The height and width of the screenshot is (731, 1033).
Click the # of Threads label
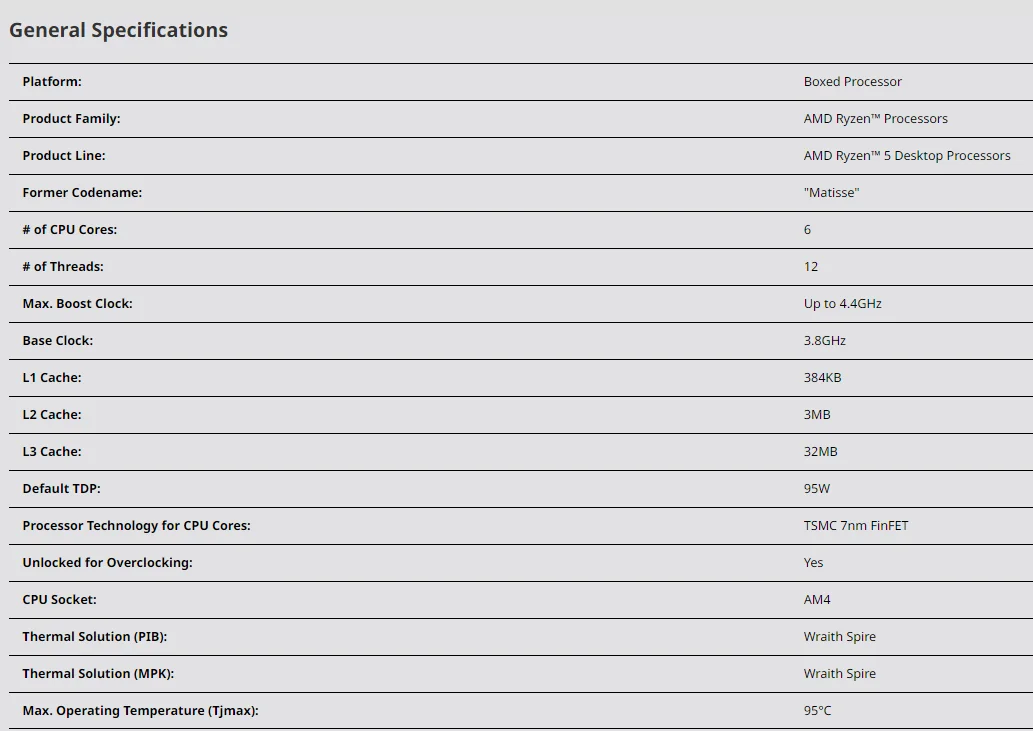(x=63, y=267)
